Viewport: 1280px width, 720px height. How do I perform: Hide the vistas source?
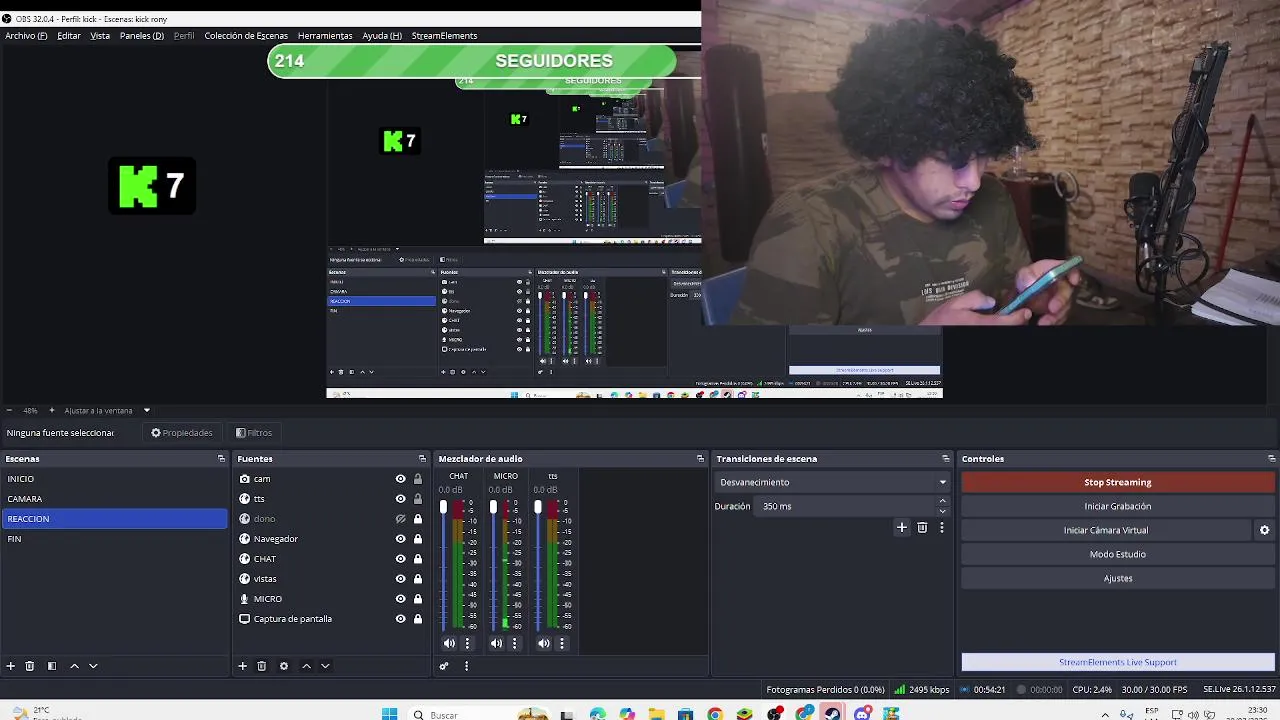pyautogui.click(x=401, y=579)
